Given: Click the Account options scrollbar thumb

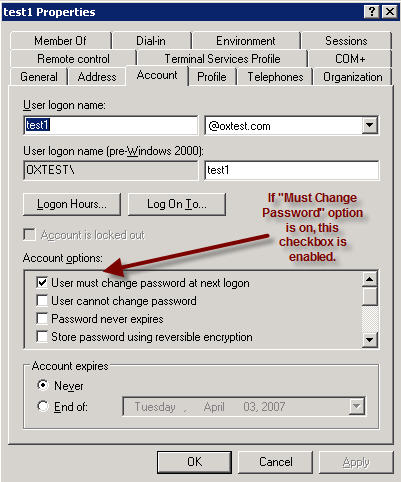Looking at the screenshot, I should [370, 296].
